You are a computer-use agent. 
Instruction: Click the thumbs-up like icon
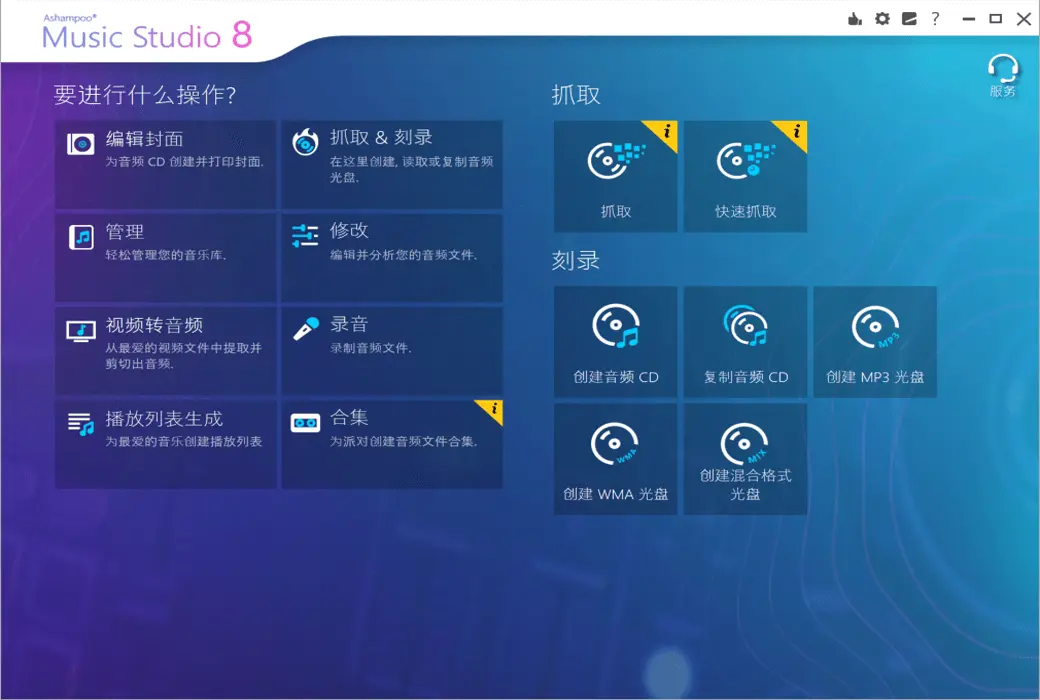855,19
